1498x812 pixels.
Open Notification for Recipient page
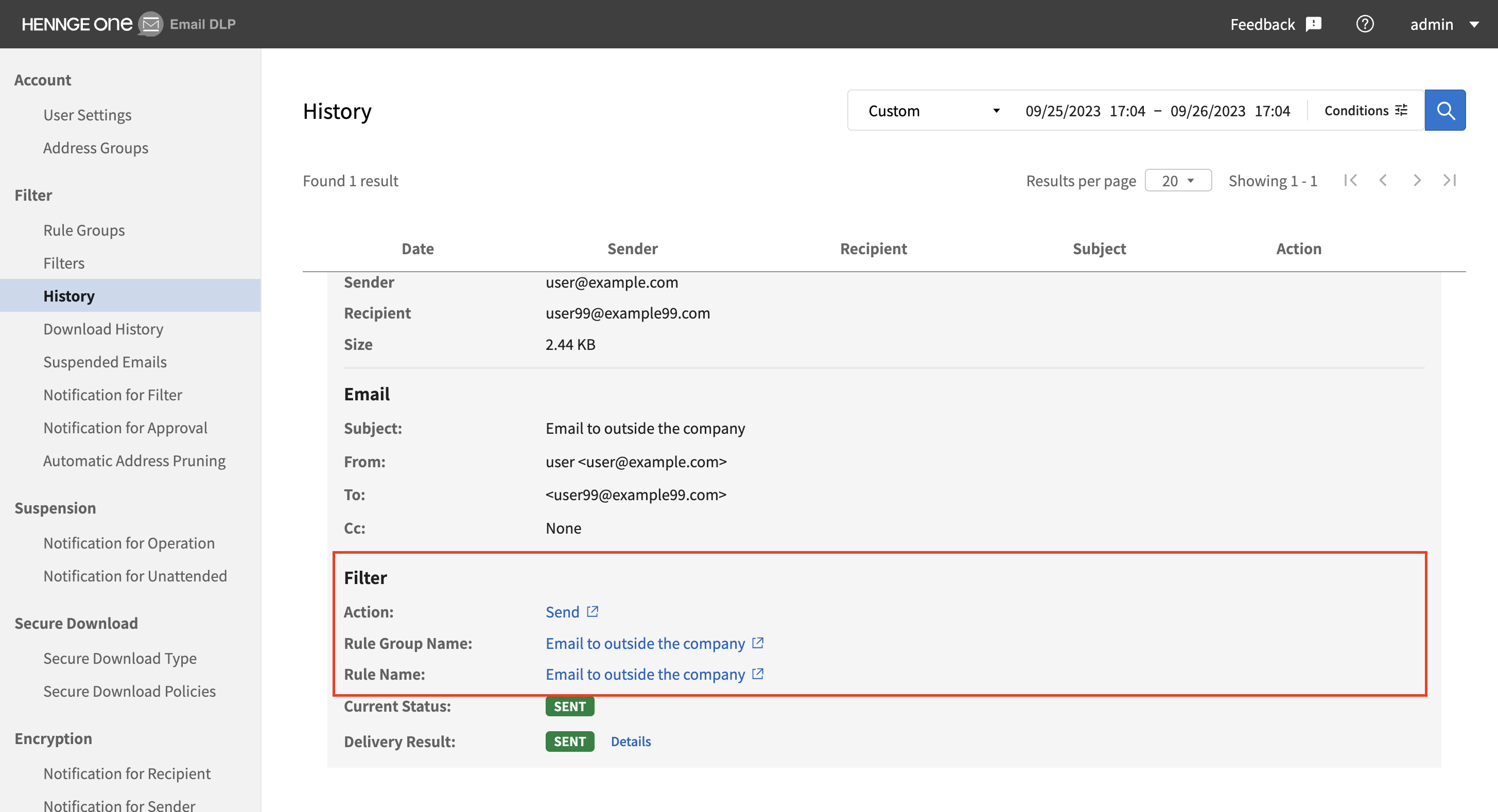click(x=127, y=773)
